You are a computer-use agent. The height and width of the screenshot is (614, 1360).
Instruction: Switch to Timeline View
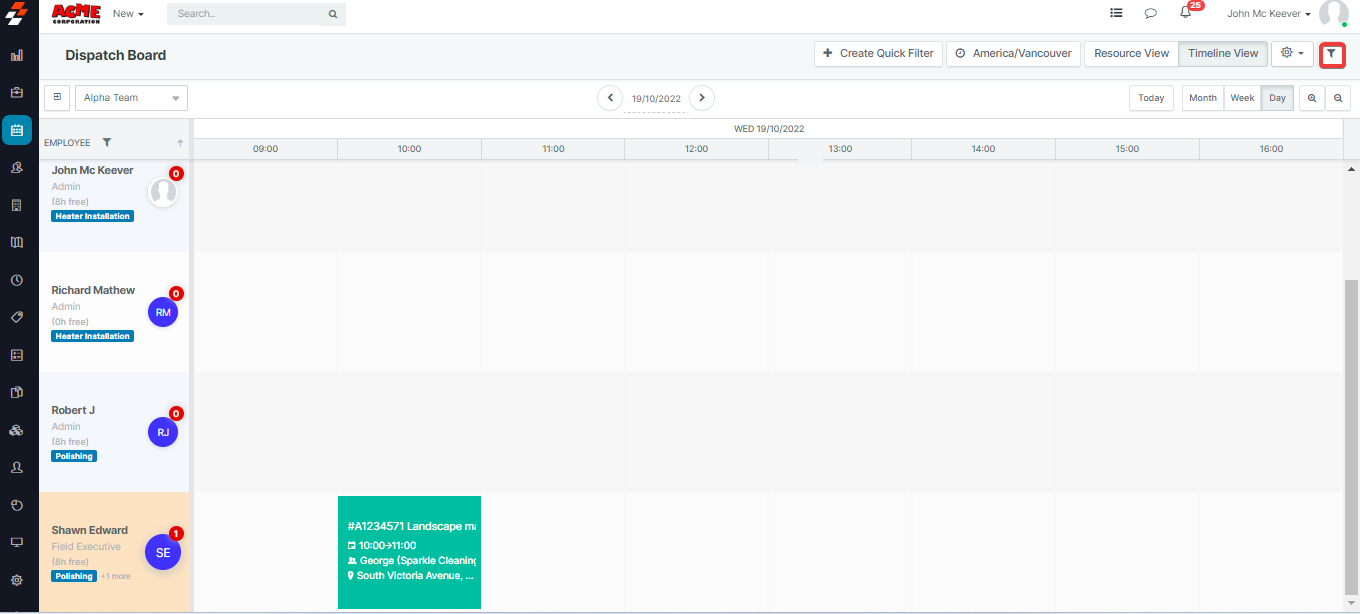(x=1223, y=54)
